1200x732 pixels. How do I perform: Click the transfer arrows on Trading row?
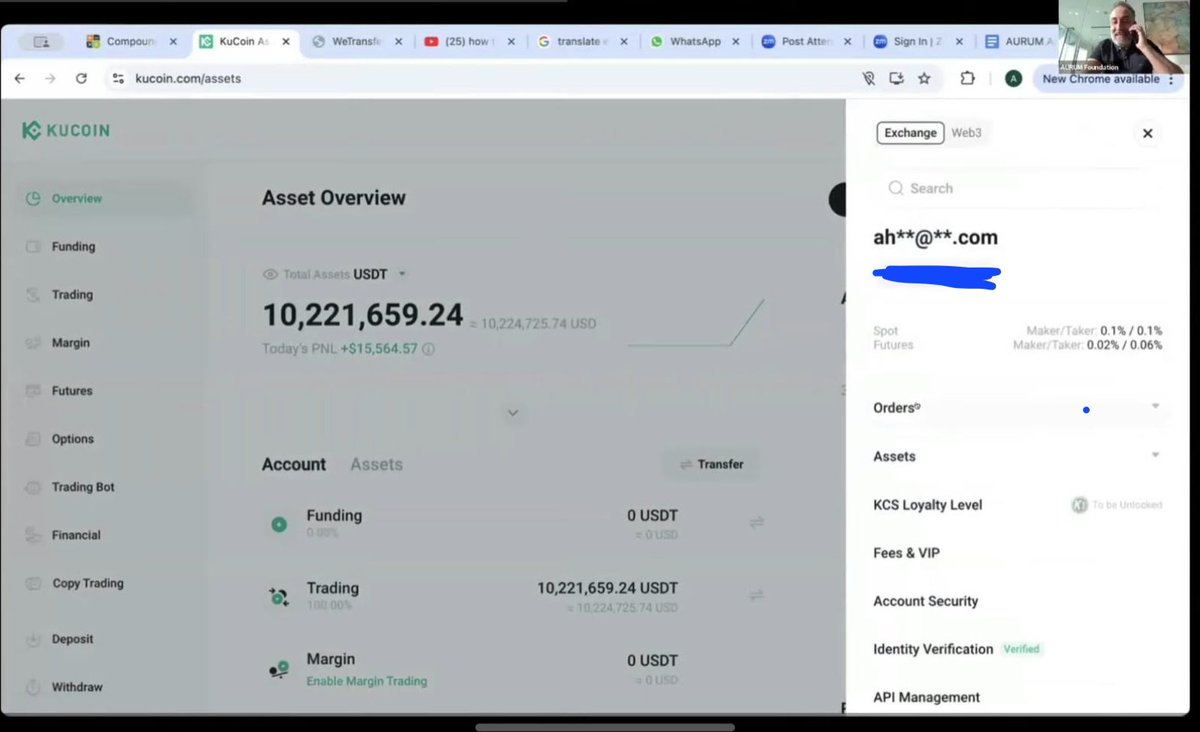(x=757, y=595)
